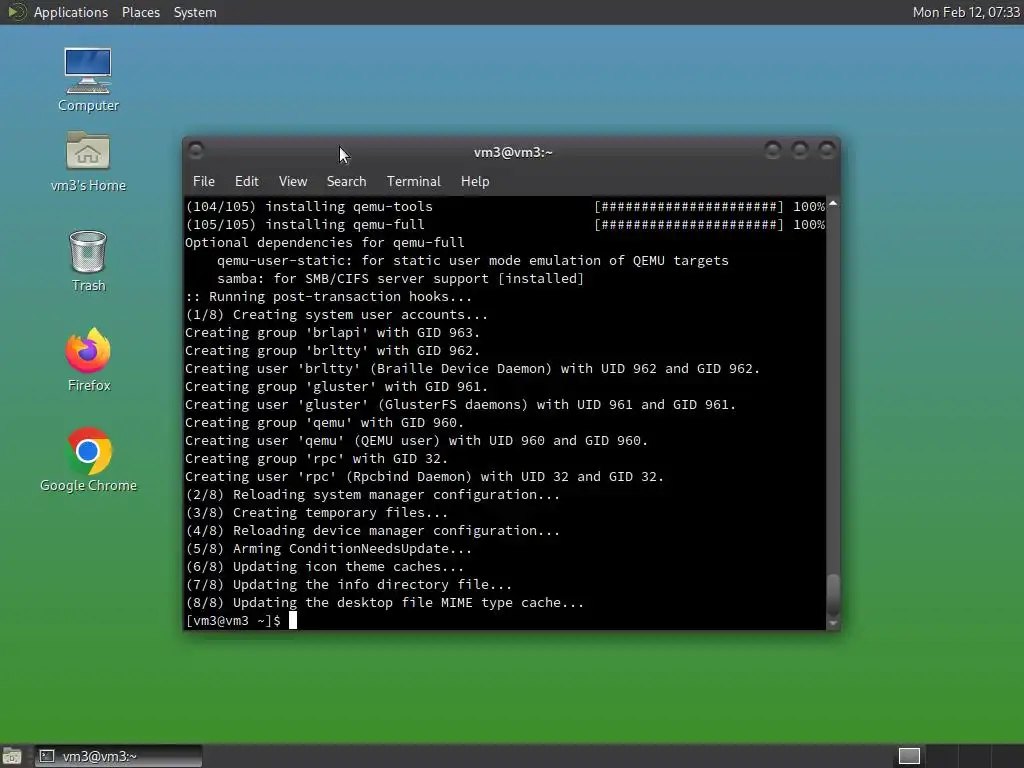Minimize the terminal window
This screenshot has width=1024, height=768.
click(773, 150)
